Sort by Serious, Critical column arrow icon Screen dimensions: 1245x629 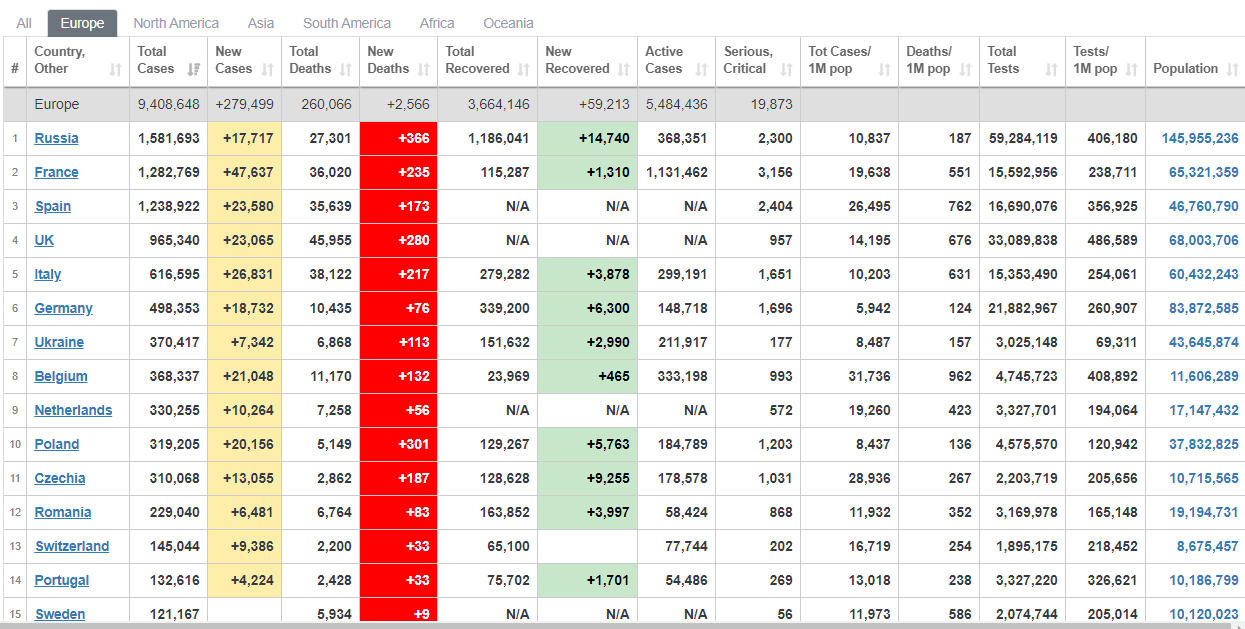(786, 69)
